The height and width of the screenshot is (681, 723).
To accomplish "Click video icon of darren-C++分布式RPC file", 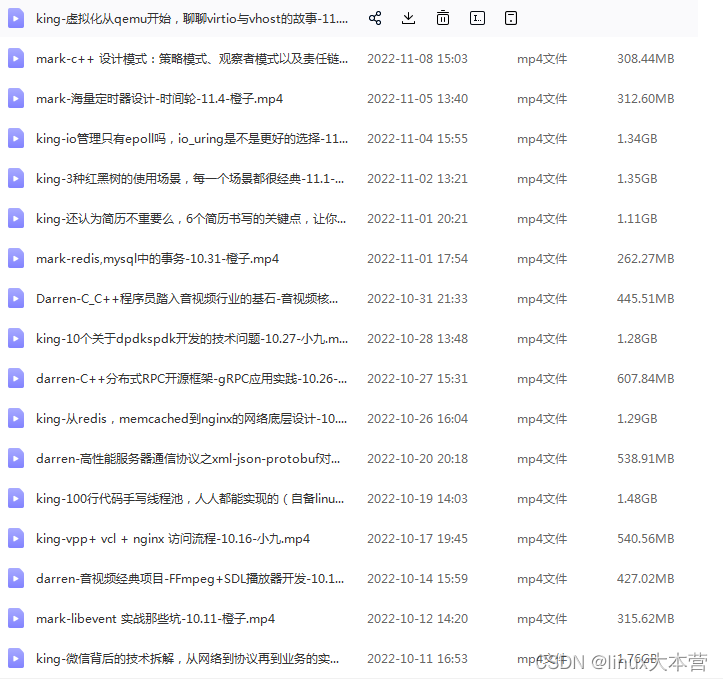I will pos(16,379).
